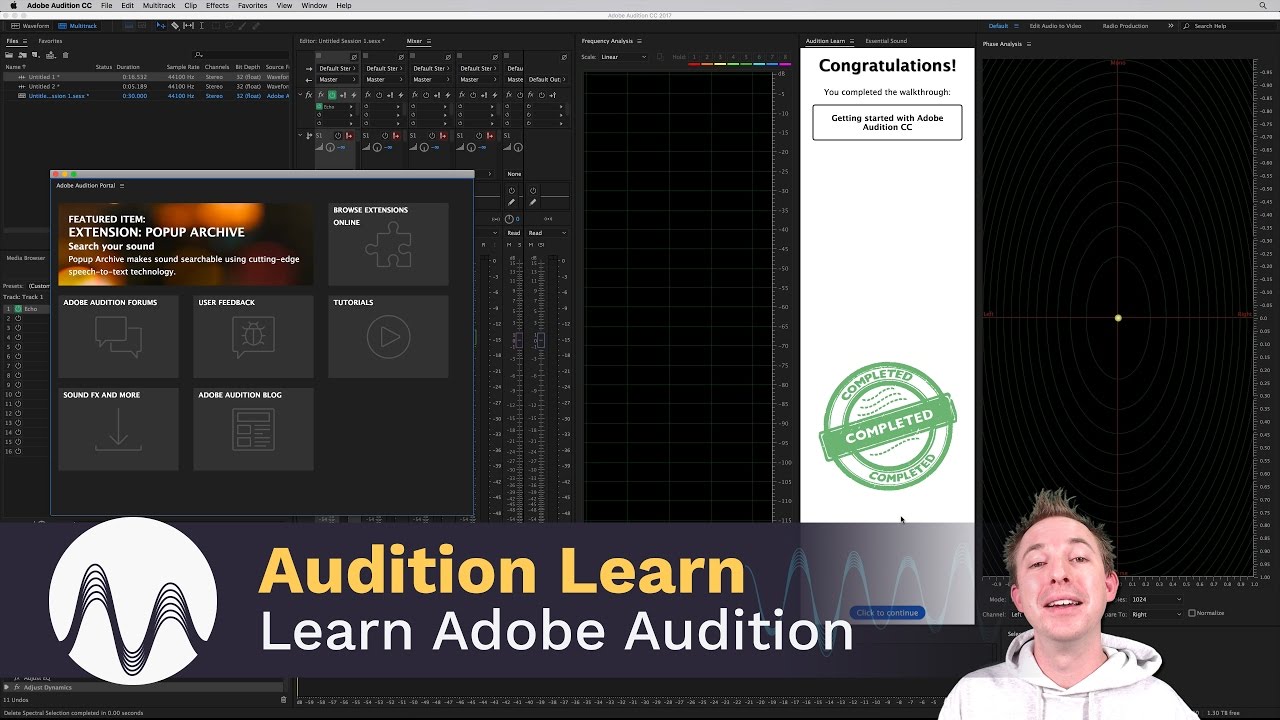Click the Click to continue button
1280x720 pixels.
coord(887,613)
